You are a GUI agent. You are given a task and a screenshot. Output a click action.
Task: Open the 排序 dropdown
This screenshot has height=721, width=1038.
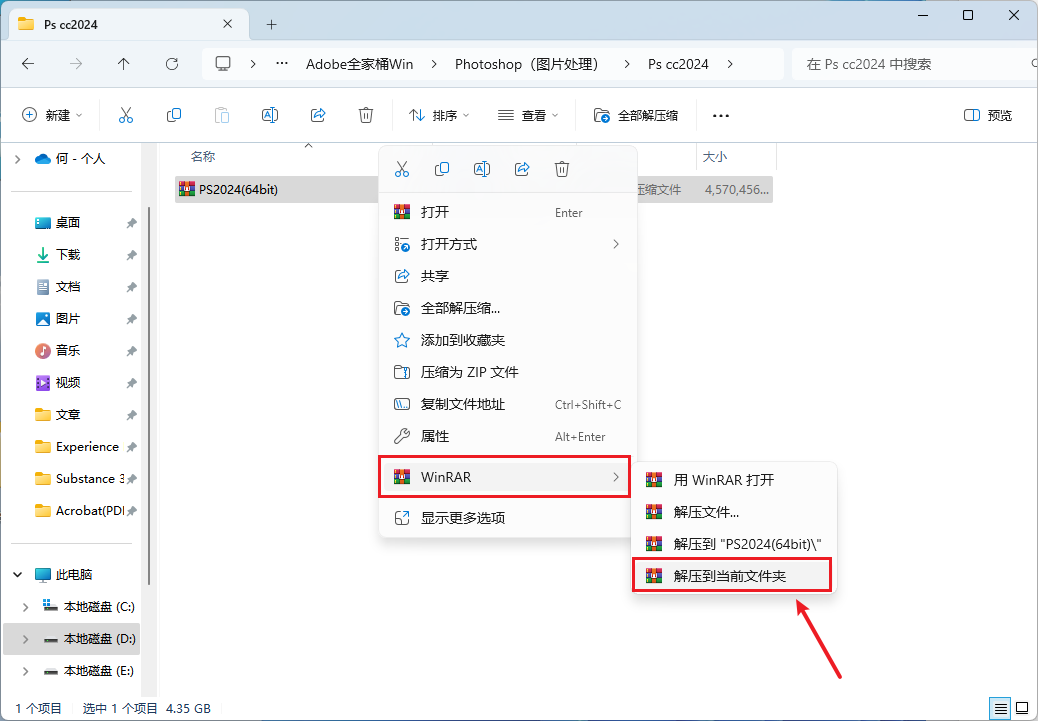439,115
